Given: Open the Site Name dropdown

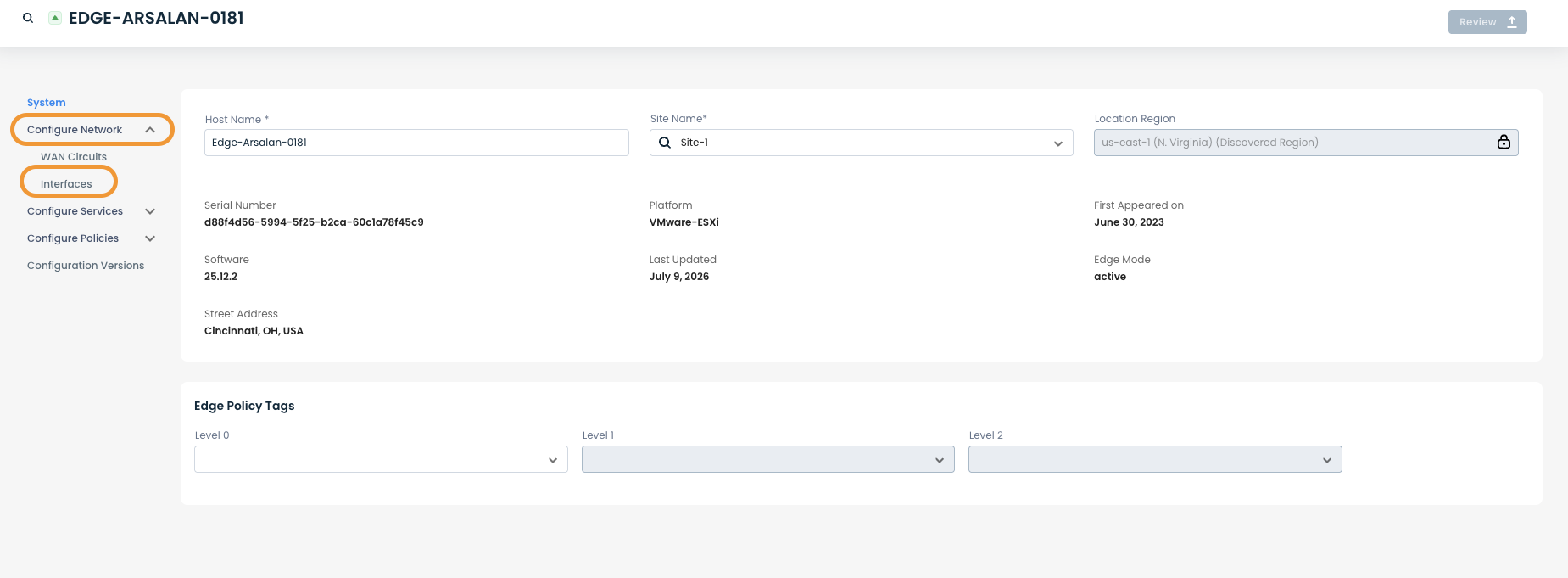Looking at the screenshot, I should tap(862, 143).
